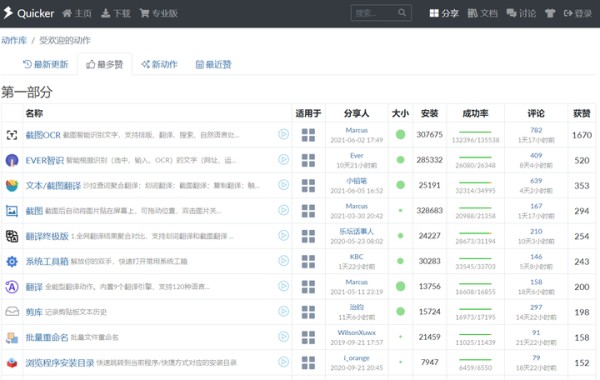600x380 pixels.
Task: Click the 截图 picture icon
Action: pos(12,211)
